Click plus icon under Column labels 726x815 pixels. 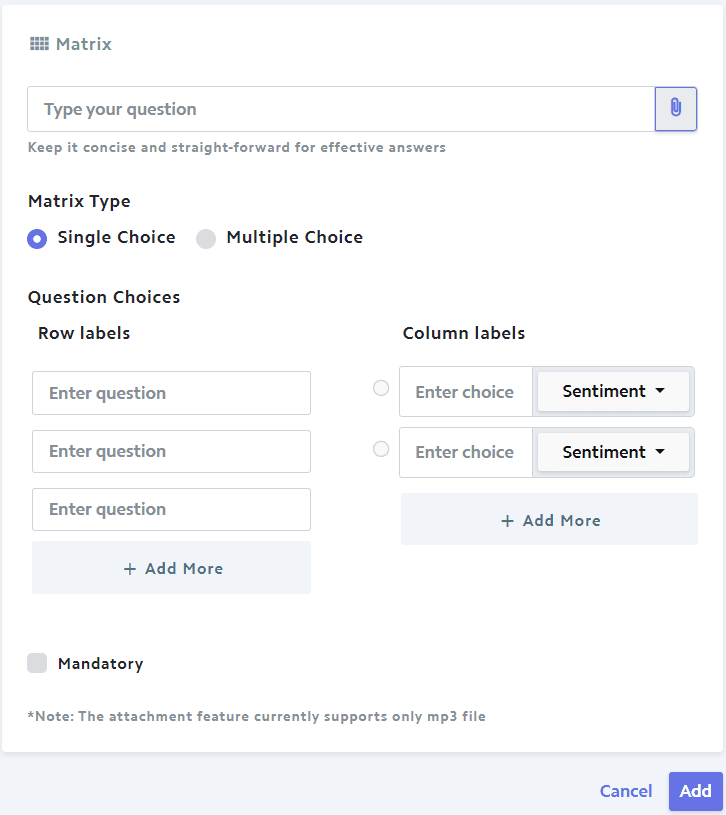coord(507,521)
